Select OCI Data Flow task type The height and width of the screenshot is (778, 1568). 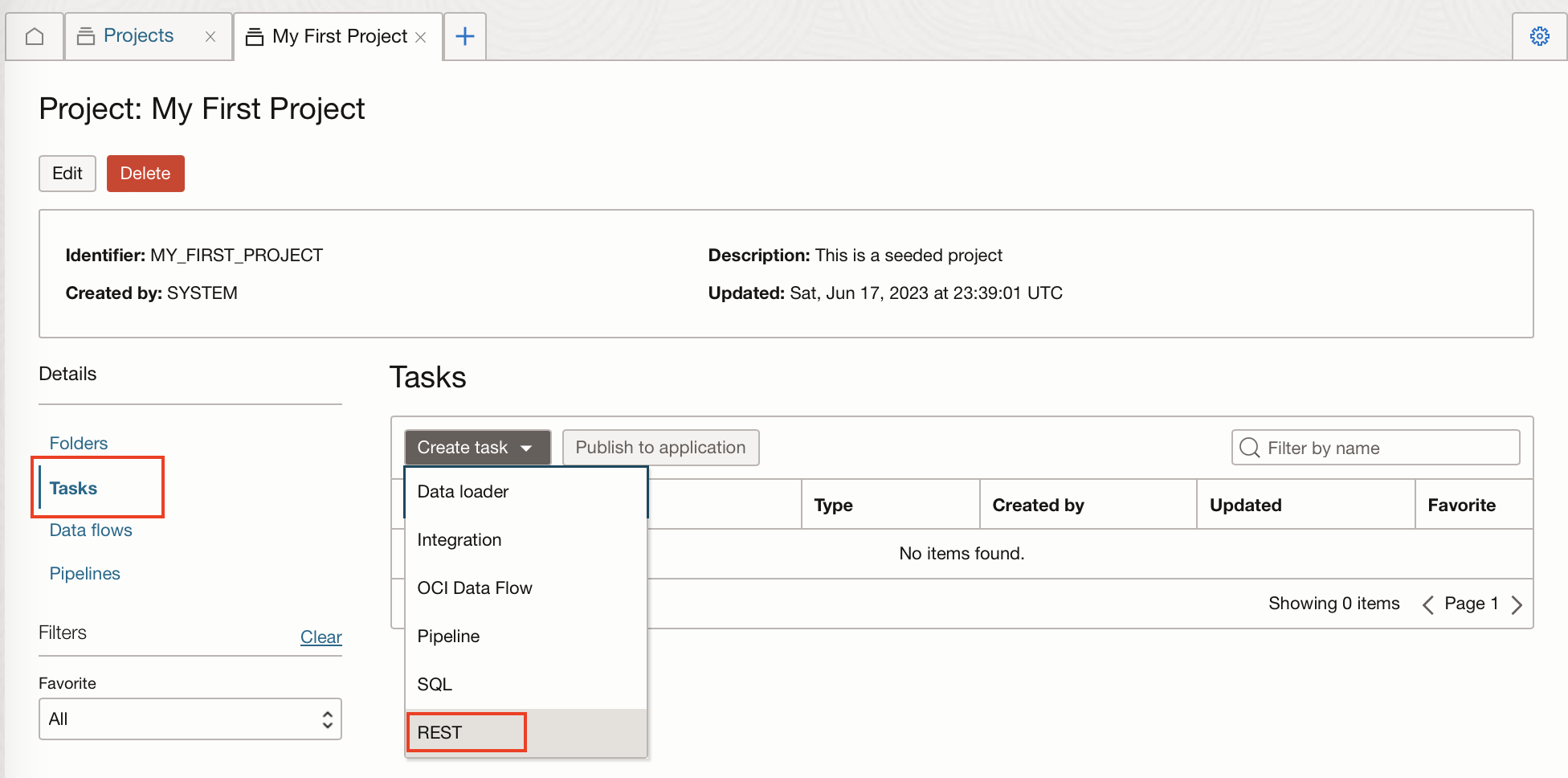coord(475,588)
